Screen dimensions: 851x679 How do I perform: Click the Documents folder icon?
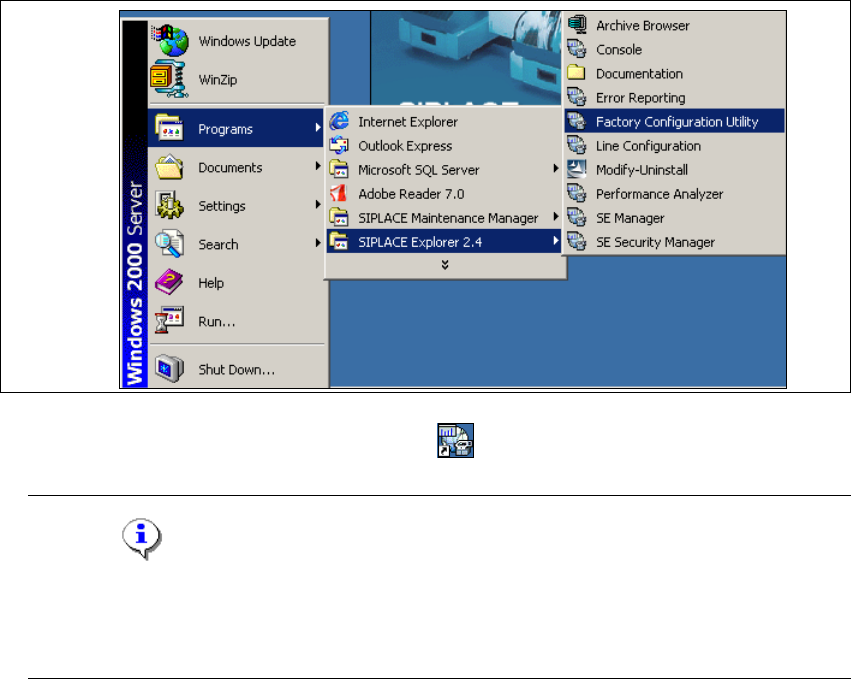(x=169, y=167)
